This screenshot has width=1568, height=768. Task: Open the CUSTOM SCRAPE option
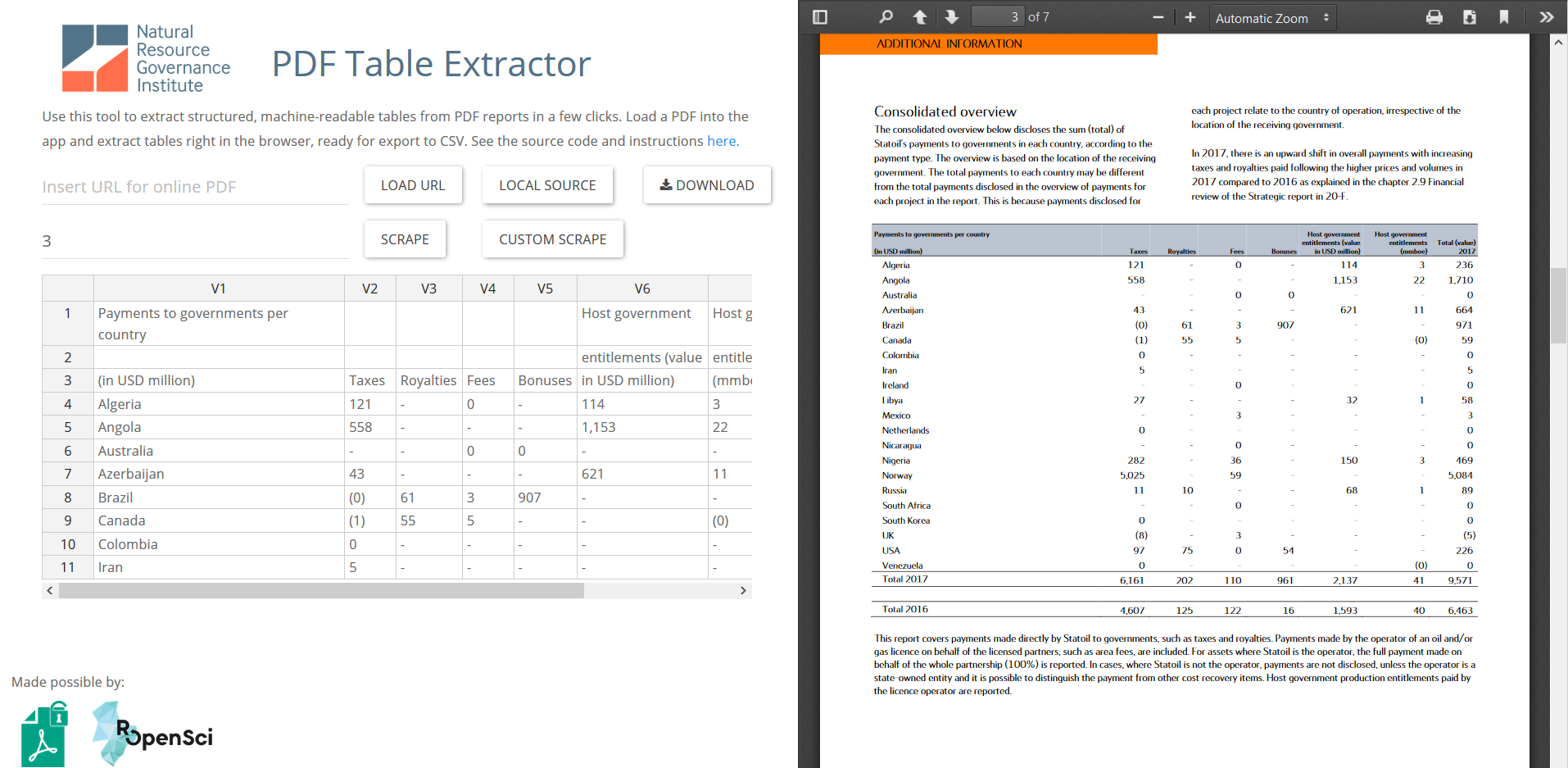click(x=552, y=239)
